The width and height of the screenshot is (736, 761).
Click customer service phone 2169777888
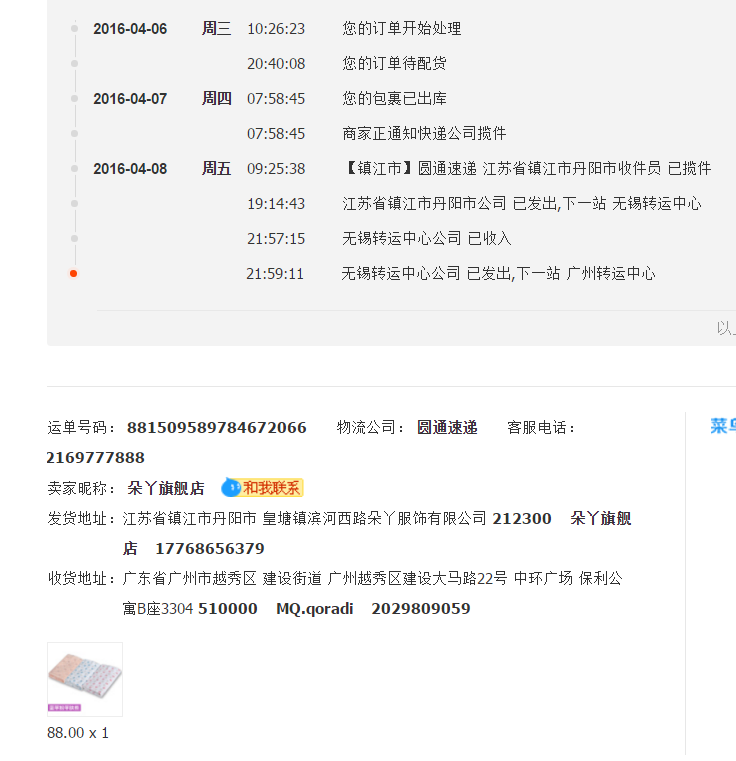point(95,458)
